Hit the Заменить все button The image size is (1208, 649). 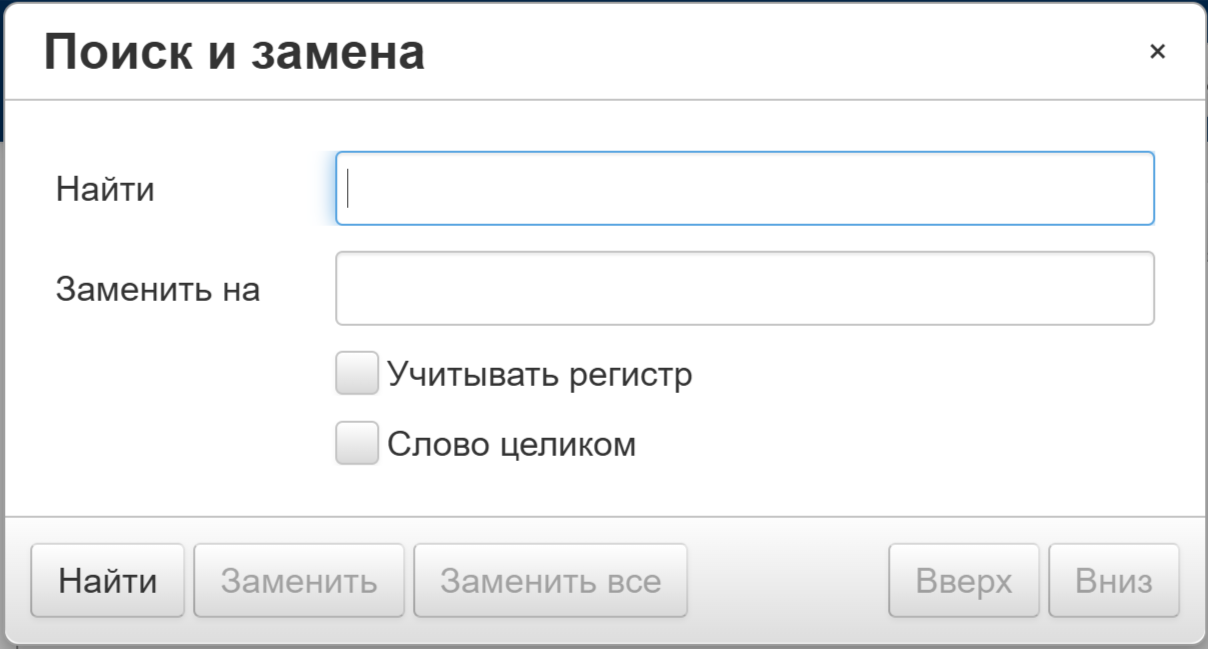click(x=550, y=581)
